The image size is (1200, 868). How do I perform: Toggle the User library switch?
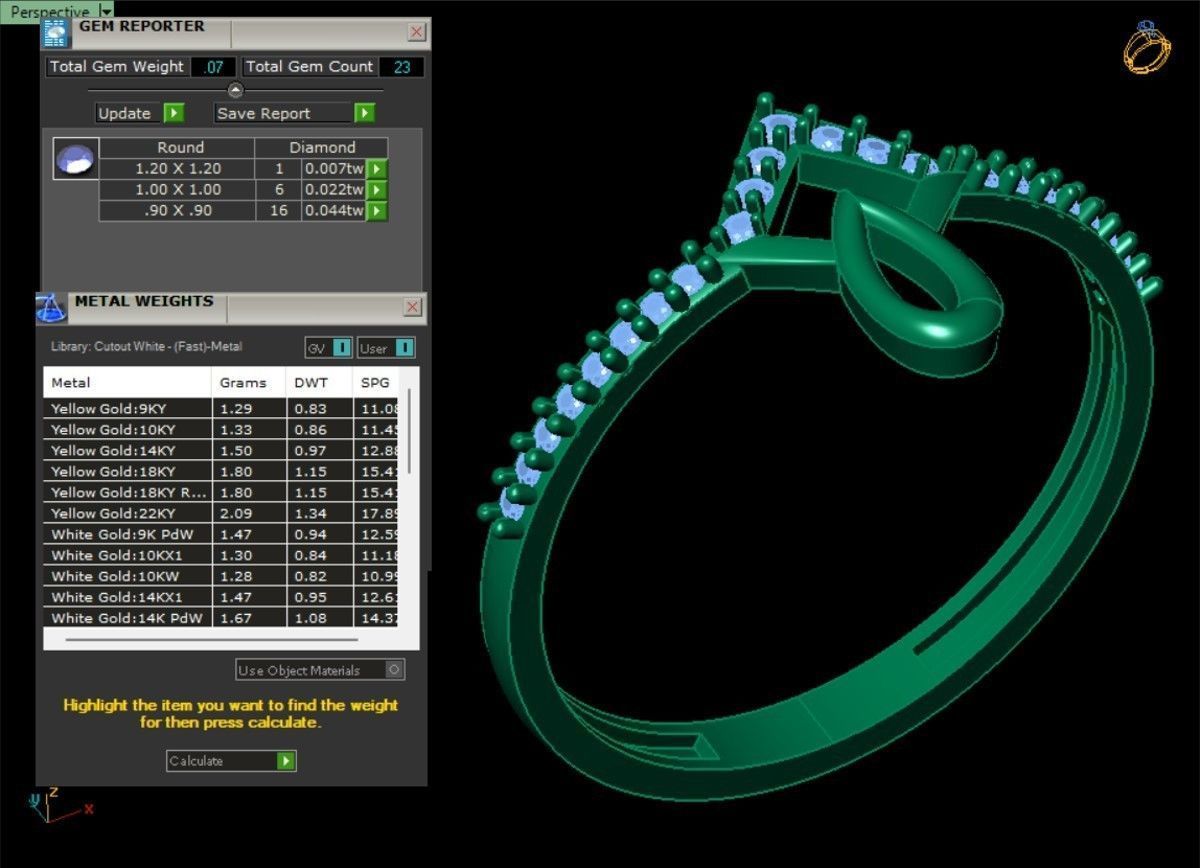[386, 348]
